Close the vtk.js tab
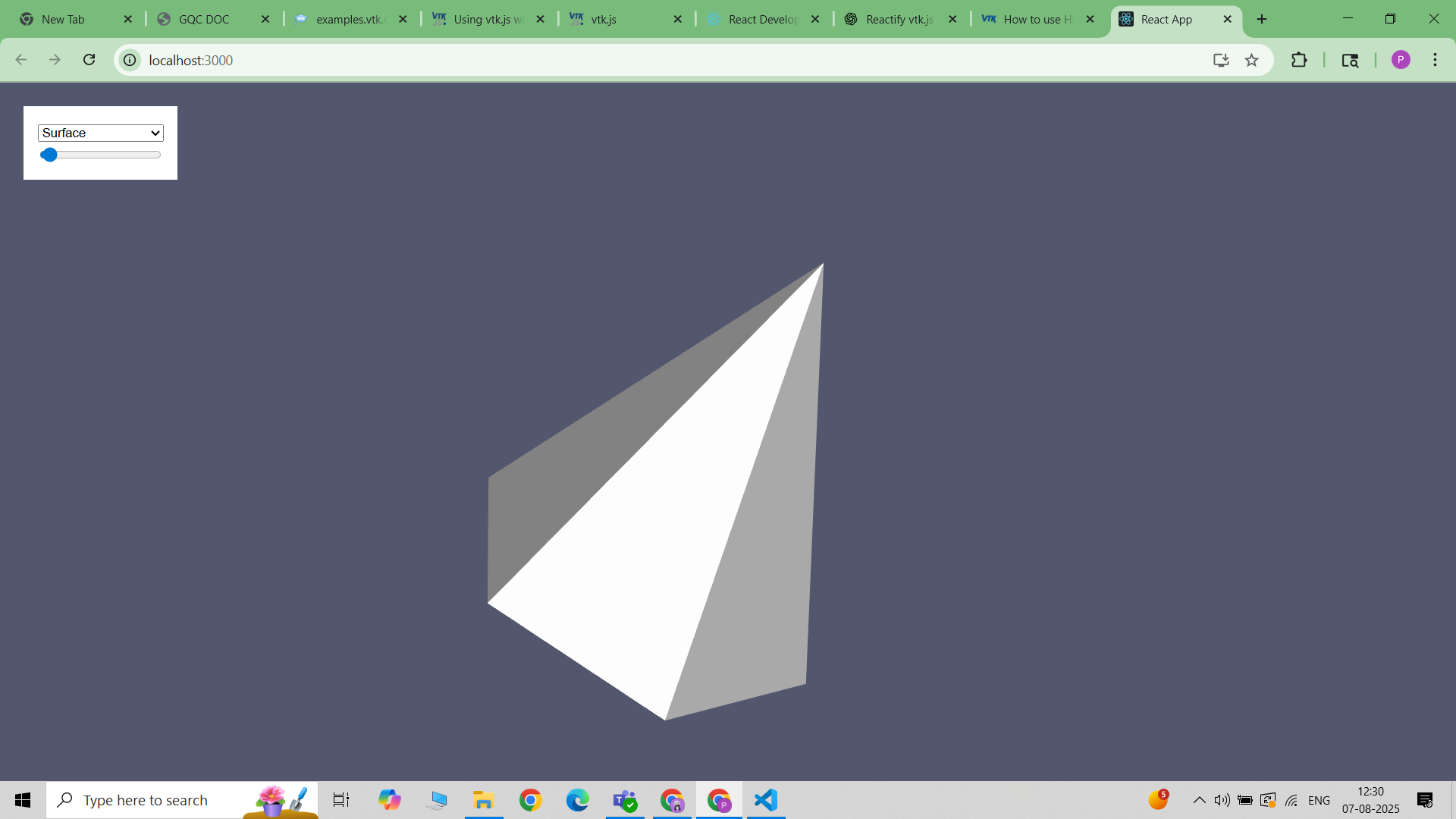The width and height of the screenshot is (1456, 819). (x=677, y=19)
